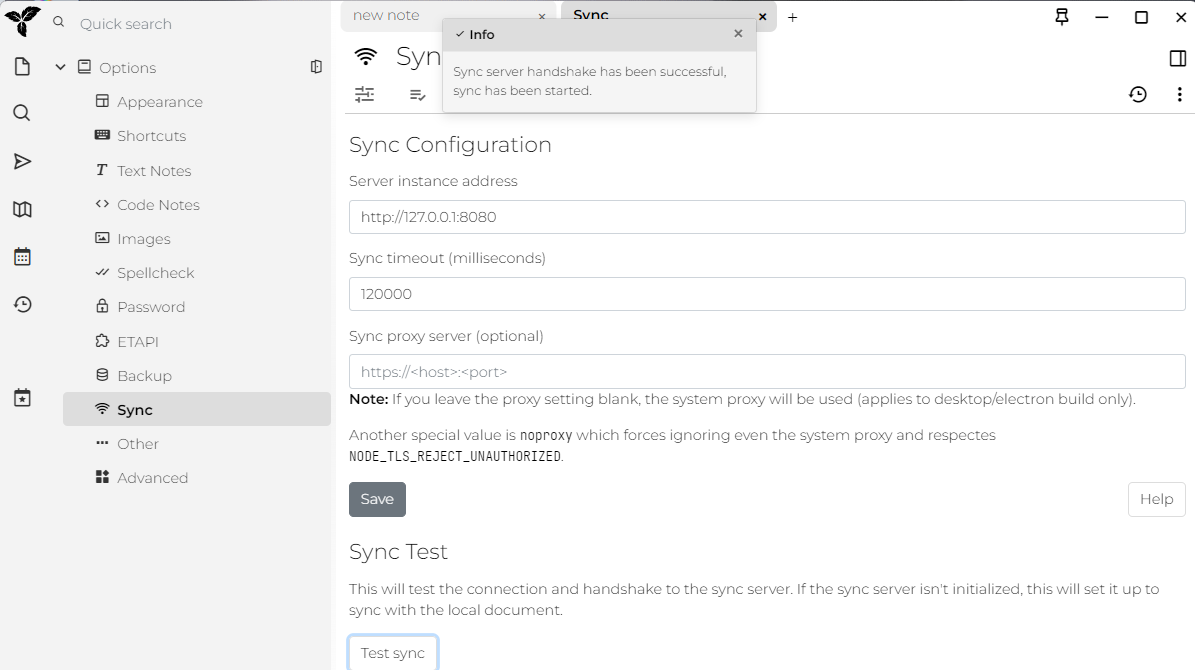Run the Test sync button
Screen dimensions: 1195x670
pos(392,653)
